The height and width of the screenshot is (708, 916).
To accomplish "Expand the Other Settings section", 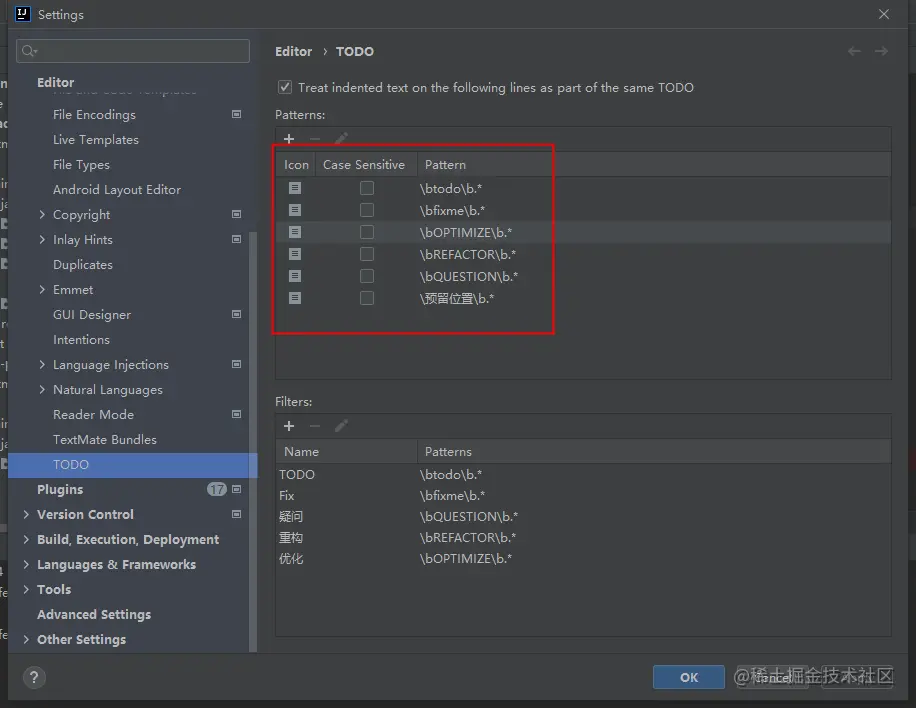I will [26, 640].
